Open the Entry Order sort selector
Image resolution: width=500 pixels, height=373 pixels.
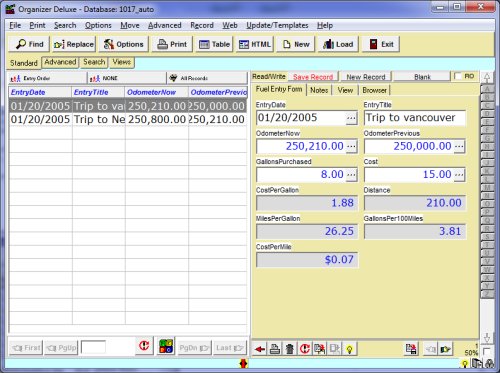[47, 78]
